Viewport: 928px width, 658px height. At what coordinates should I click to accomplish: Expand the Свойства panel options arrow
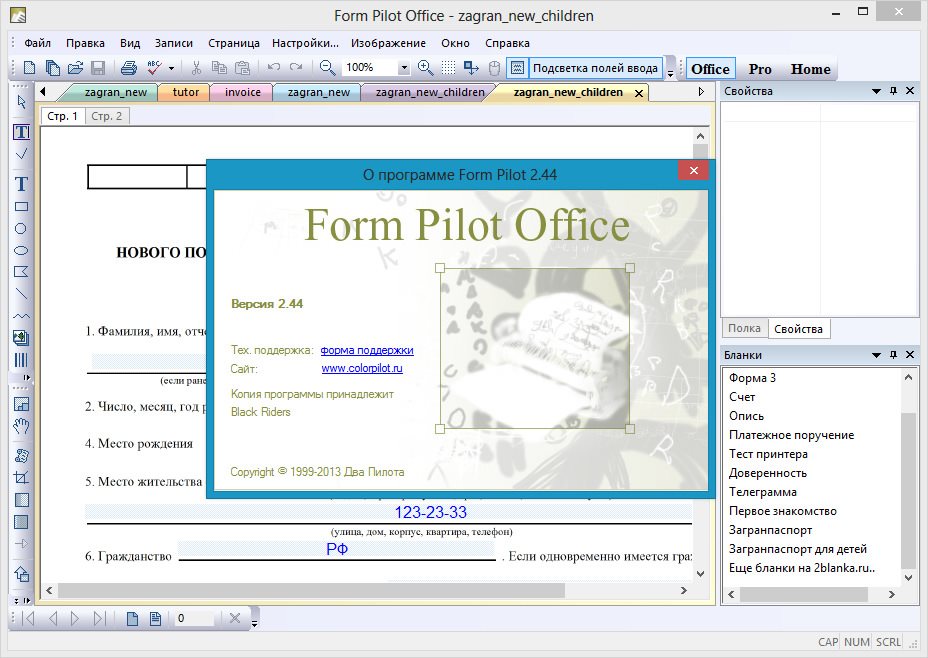[x=875, y=91]
